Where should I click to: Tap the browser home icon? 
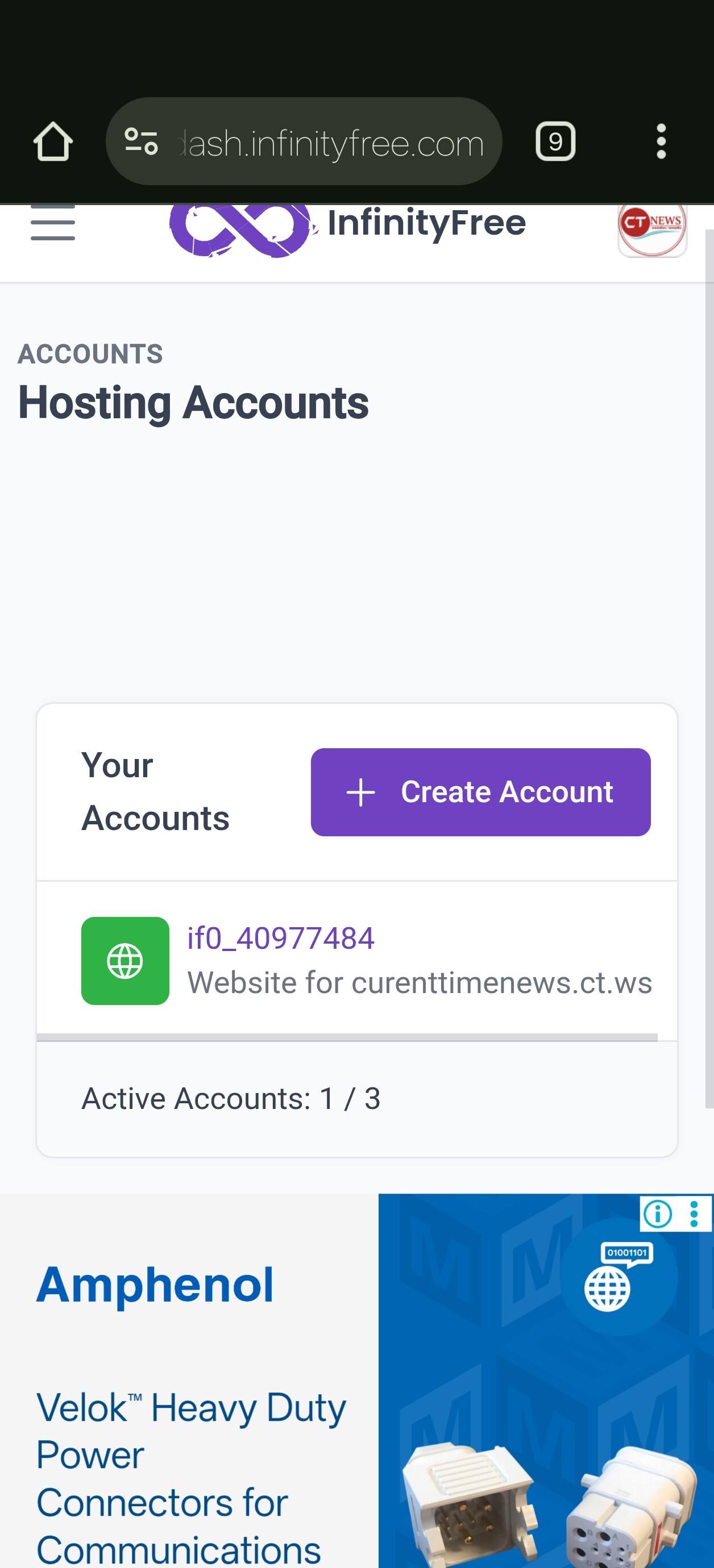pos(53,142)
